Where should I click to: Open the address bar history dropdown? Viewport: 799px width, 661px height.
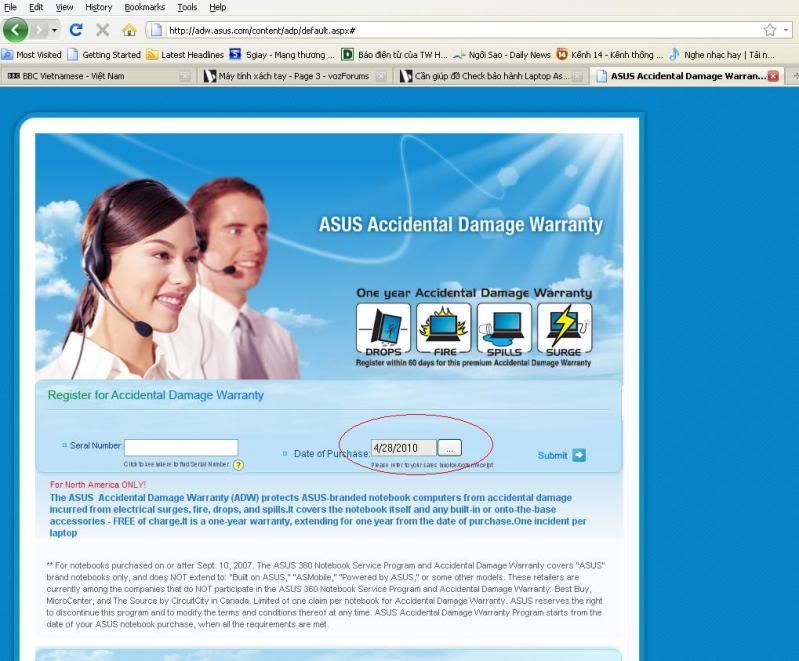[x=786, y=30]
